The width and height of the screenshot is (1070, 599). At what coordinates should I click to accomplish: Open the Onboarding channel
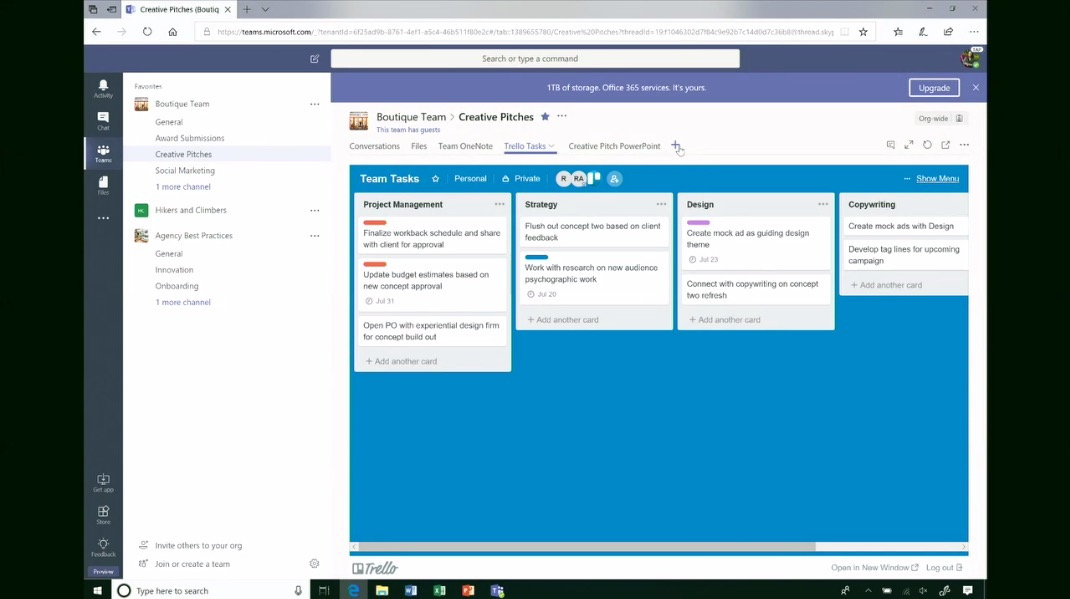pyautogui.click(x=177, y=286)
